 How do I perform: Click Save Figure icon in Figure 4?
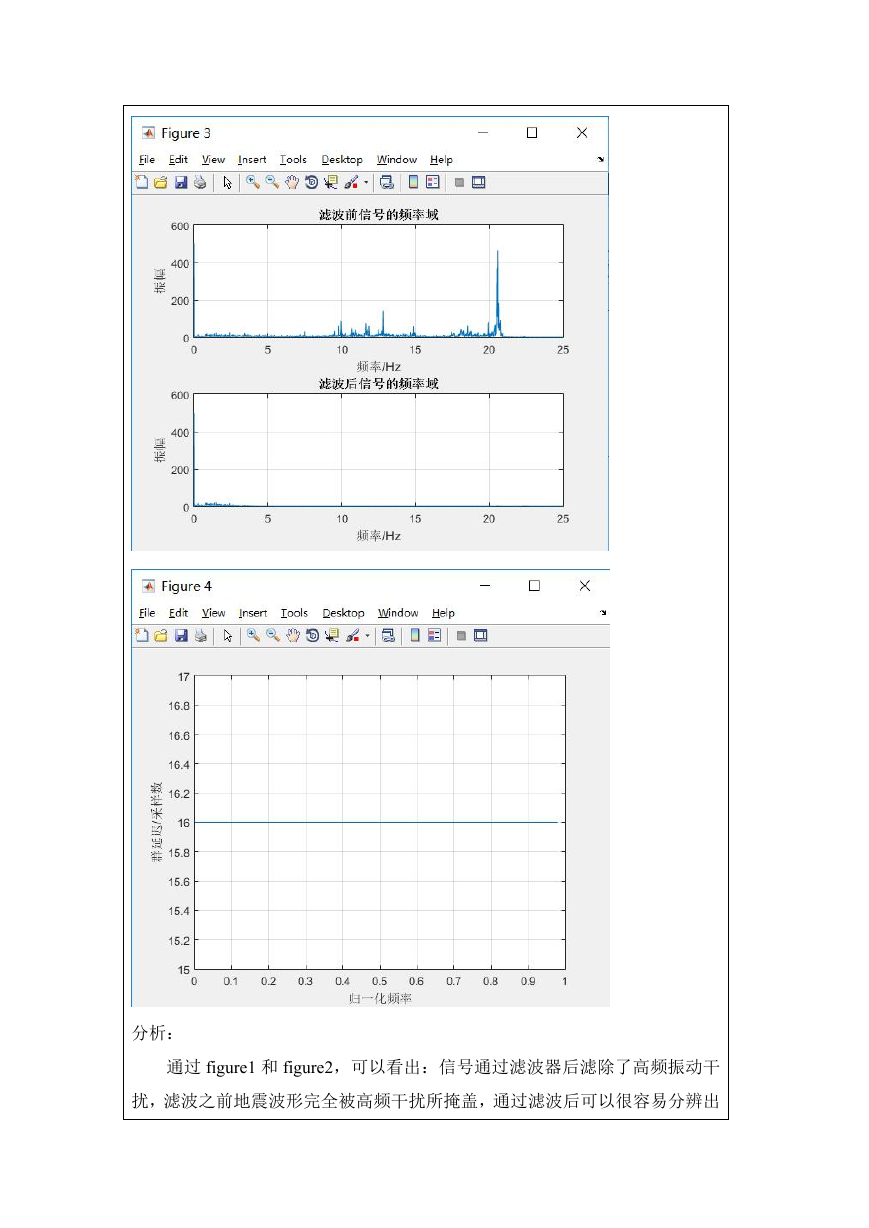pos(181,635)
